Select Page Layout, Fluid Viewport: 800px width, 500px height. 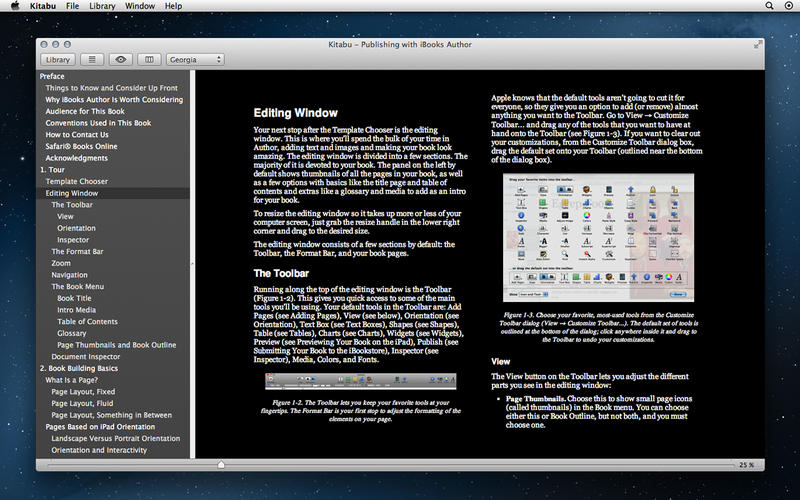[82, 404]
